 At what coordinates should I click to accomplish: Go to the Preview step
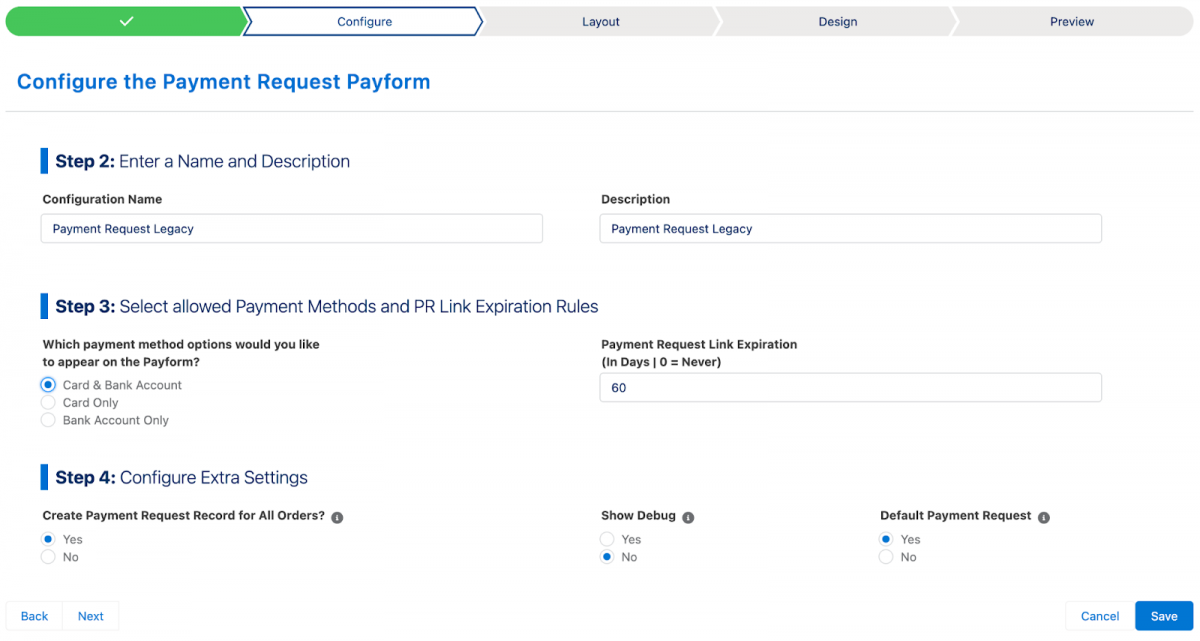pyautogui.click(x=1071, y=20)
